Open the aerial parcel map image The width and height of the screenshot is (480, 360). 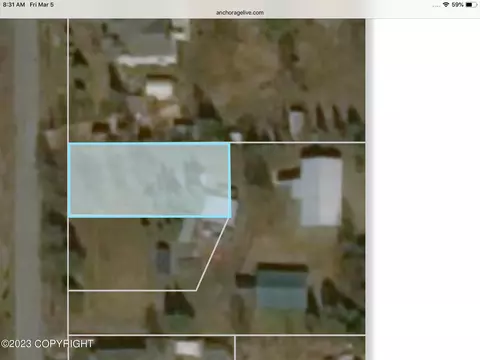click(183, 189)
